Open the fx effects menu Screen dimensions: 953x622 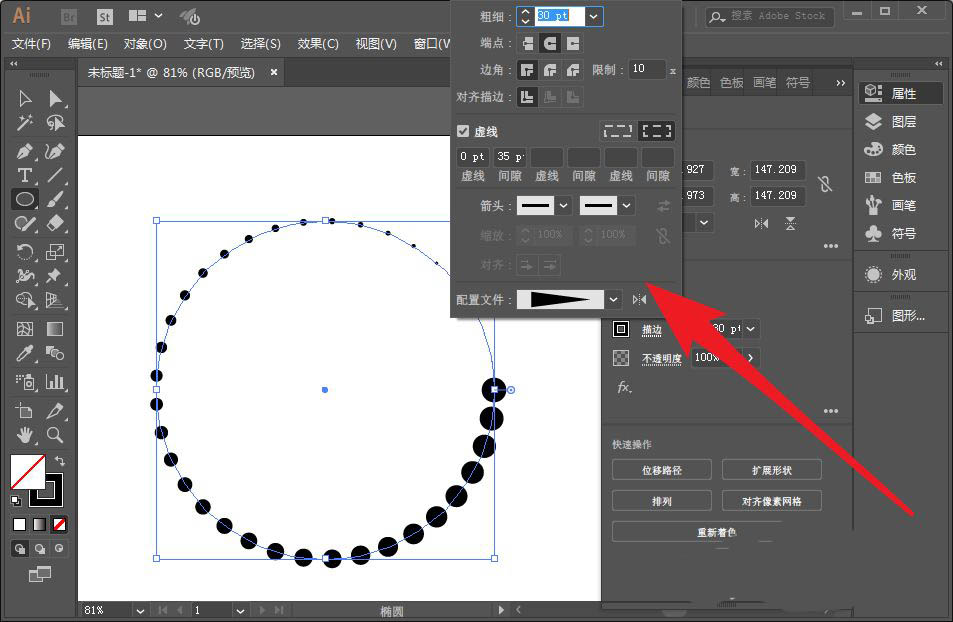pyautogui.click(x=624, y=387)
